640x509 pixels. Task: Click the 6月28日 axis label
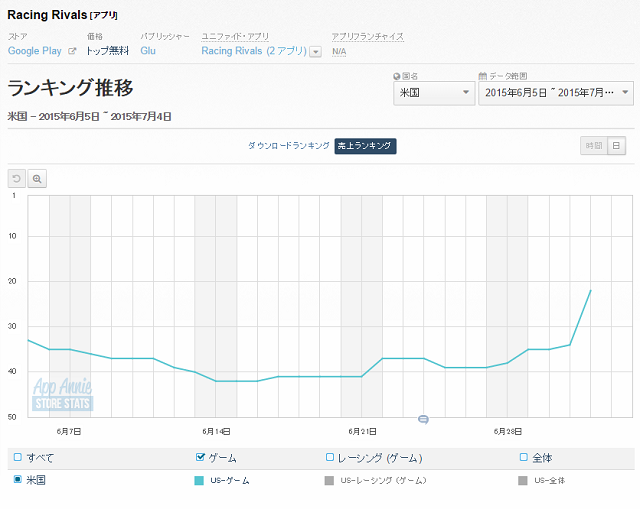tap(508, 431)
